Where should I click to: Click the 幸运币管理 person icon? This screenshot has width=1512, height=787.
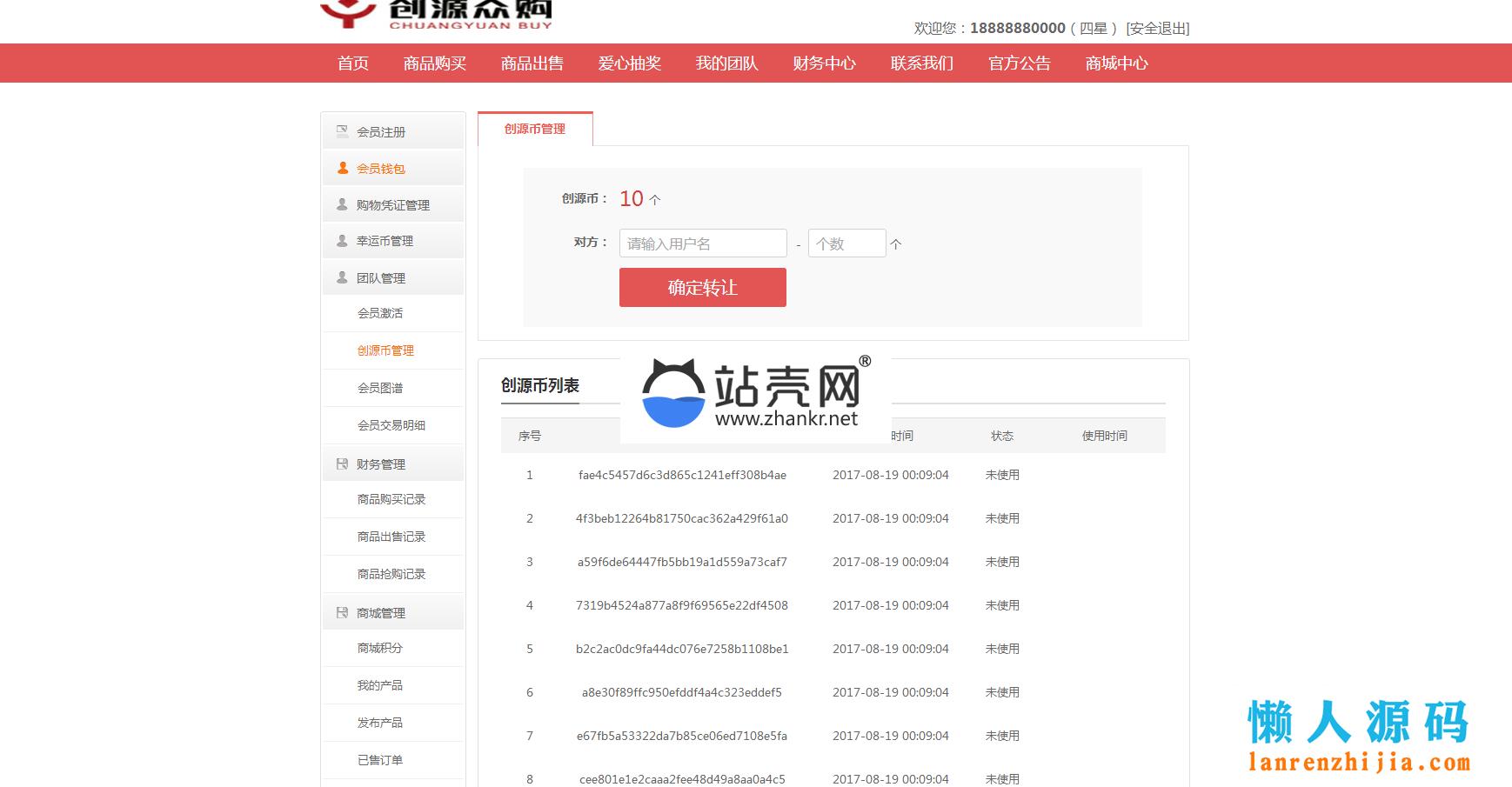click(342, 241)
